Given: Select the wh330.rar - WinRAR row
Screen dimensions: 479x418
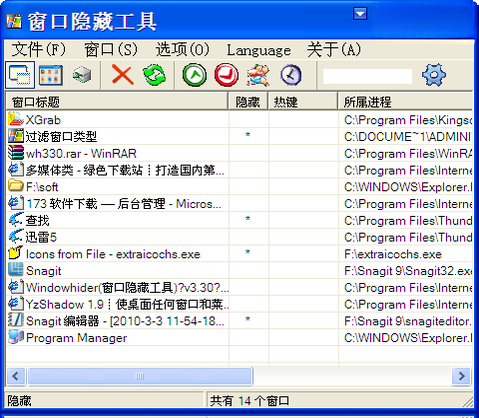Looking at the screenshot, I should 239,153.
